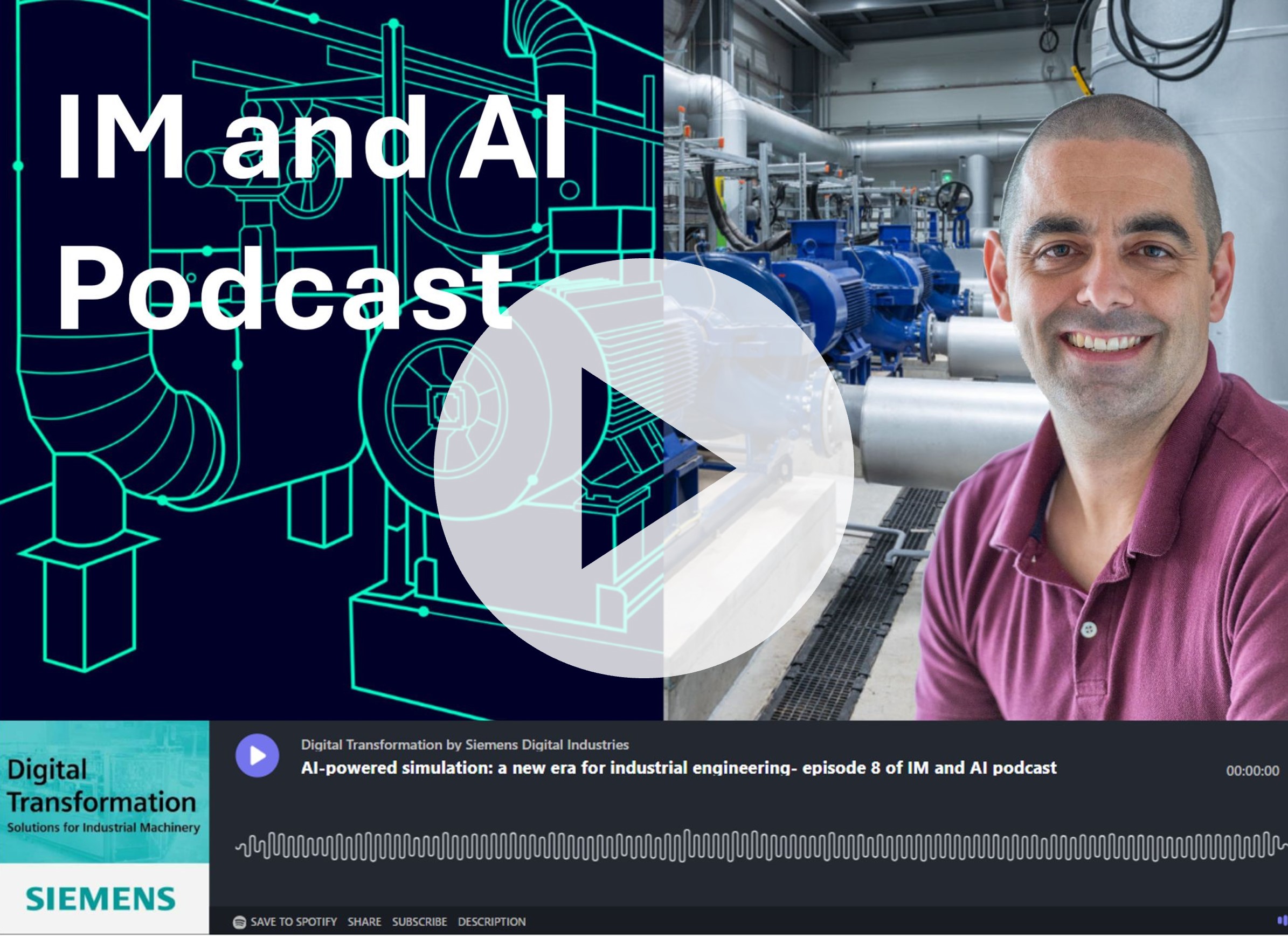Image resolution: width=1288 pixels, height=937 pixels.
Task: Click the 00:00:00 elapsed time display
Action: [1252, 771]
